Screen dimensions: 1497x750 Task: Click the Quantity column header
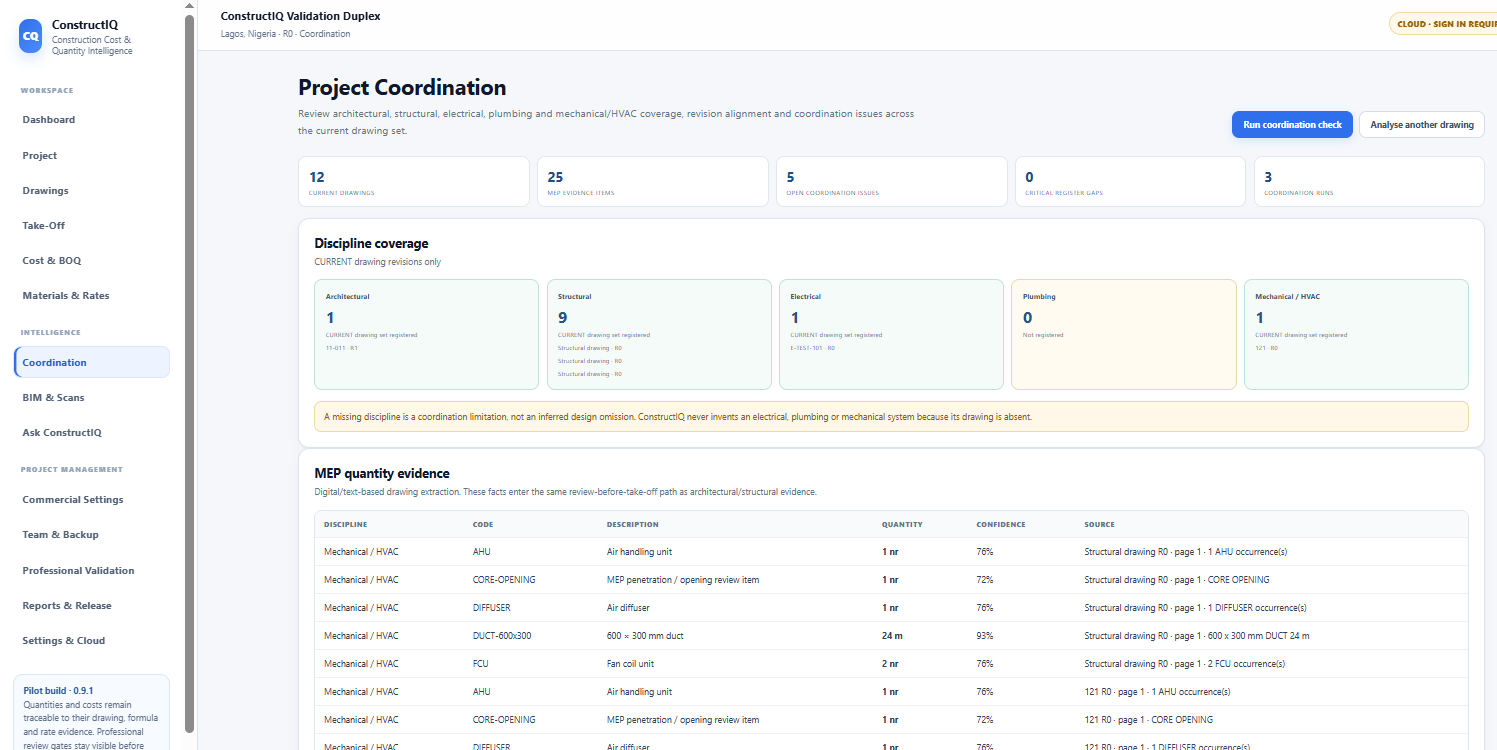(x=902, y=524)
